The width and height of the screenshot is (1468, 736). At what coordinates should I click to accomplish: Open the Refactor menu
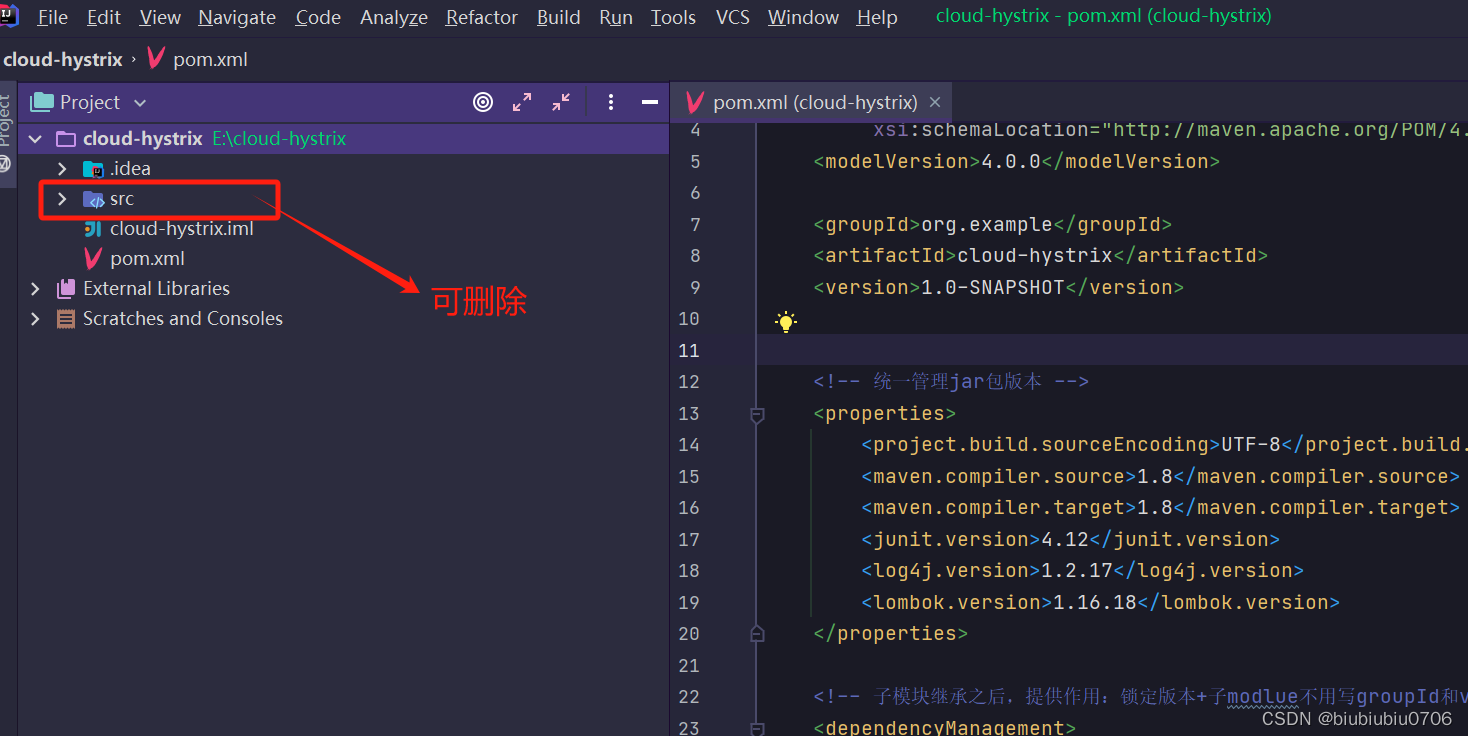click(x=481, y=17)
